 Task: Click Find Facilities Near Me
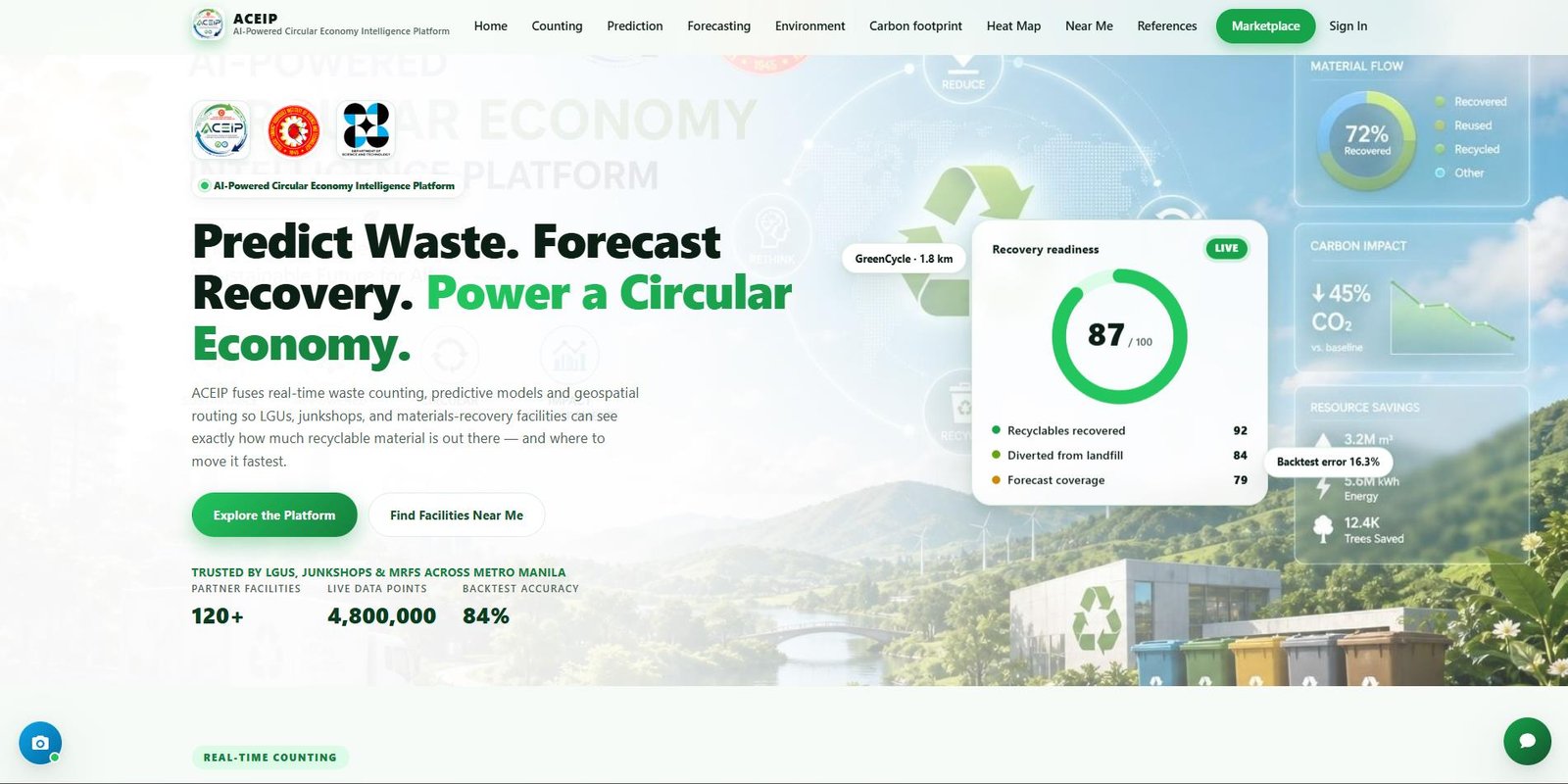[x=457, y=514]
